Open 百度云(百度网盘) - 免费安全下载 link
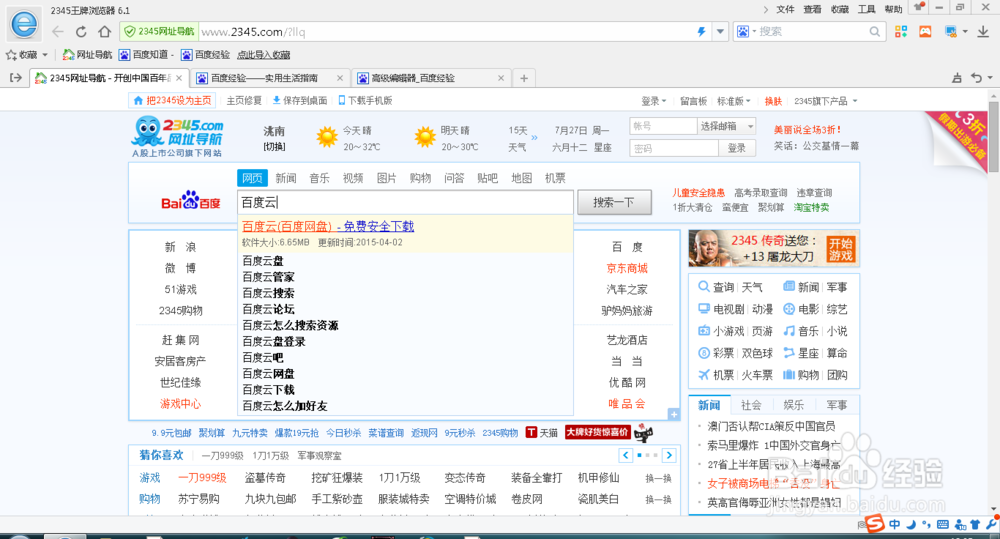The height and width of the screenshot is (539, 1000). point(328,226)
